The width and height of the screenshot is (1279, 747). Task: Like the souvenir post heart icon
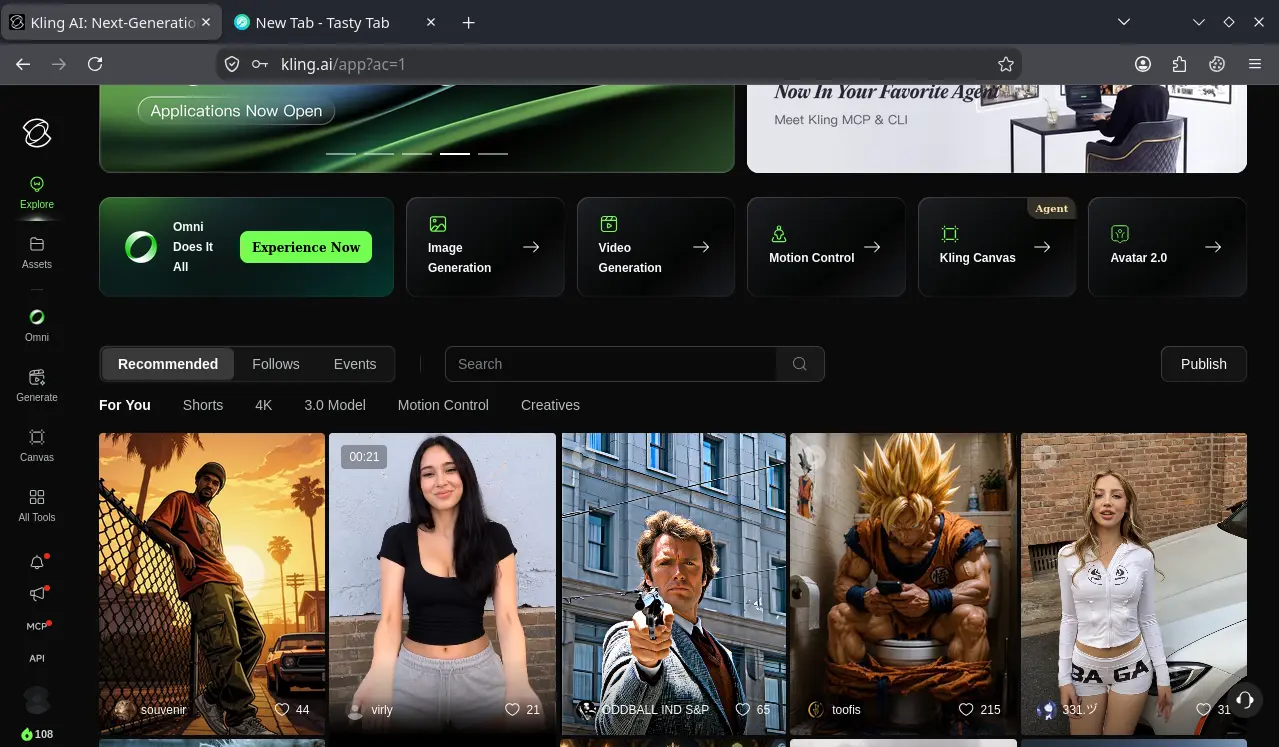tap(282, 709)
